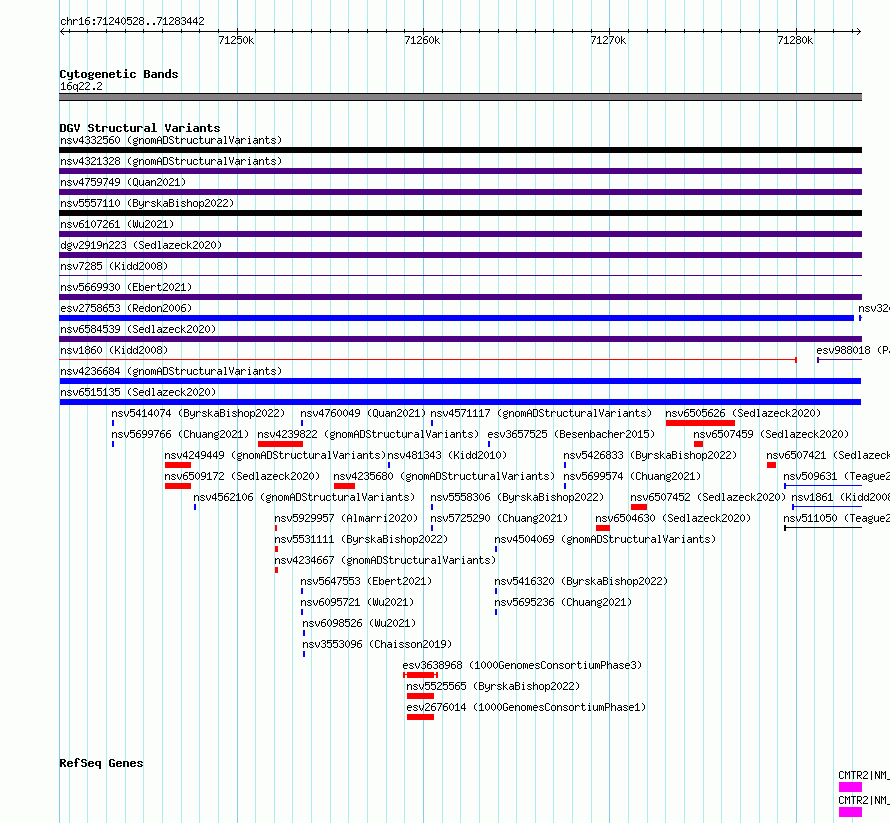
Task: Select the RefSeq Genes track title
Action: (x=102, y=763)
